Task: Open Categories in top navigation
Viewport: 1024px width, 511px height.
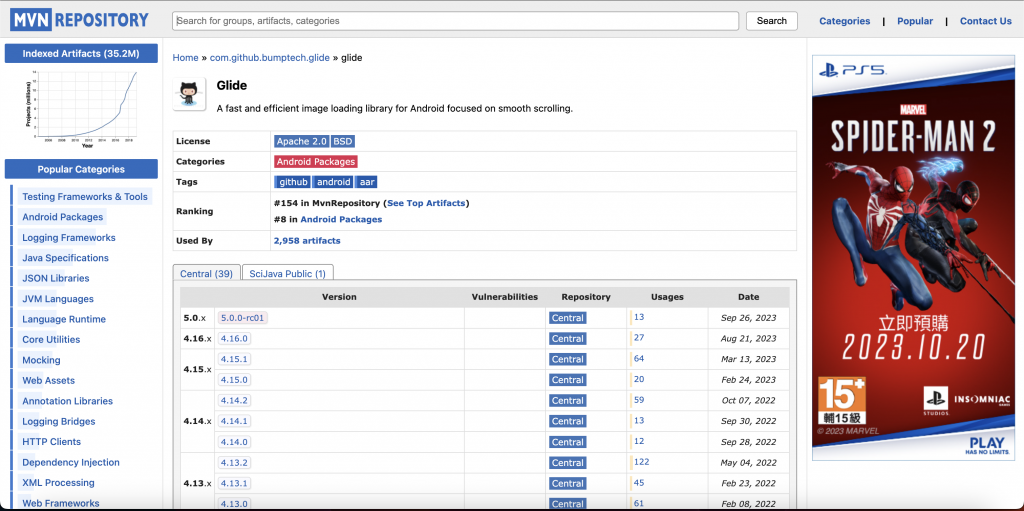Action: point(844,21)
